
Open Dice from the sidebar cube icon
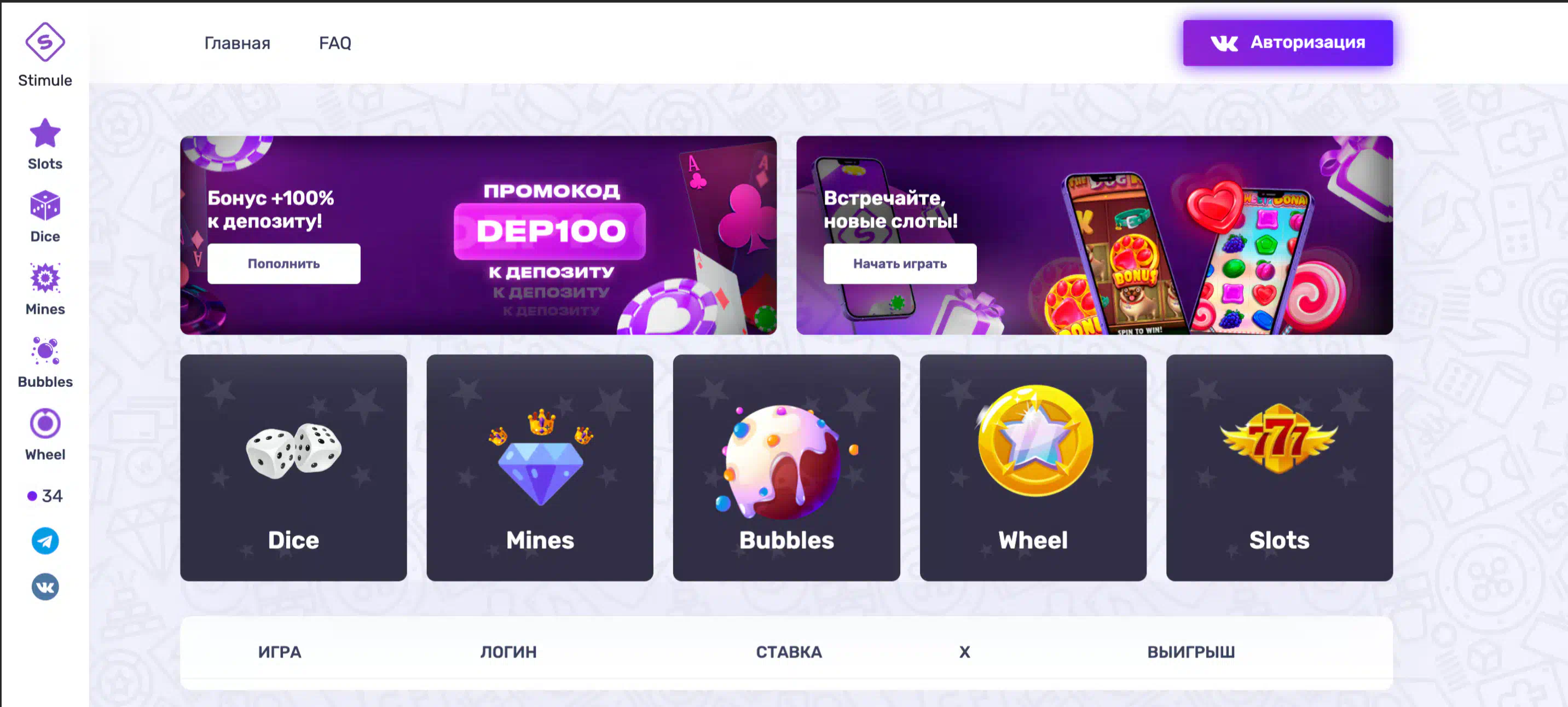(45, 206)
